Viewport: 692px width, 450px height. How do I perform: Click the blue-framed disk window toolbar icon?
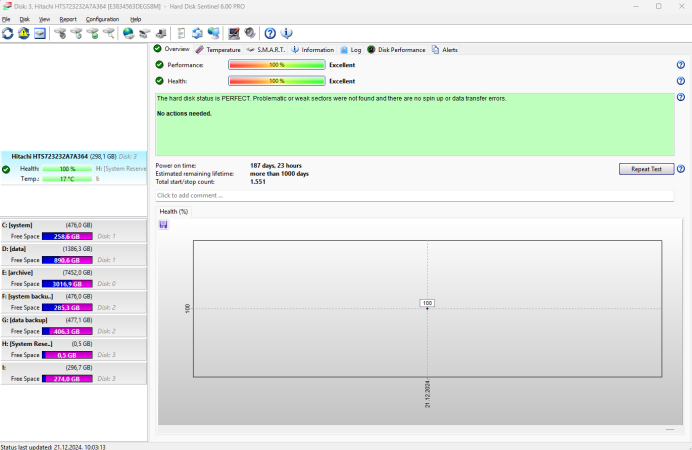[x=40, y=33]
